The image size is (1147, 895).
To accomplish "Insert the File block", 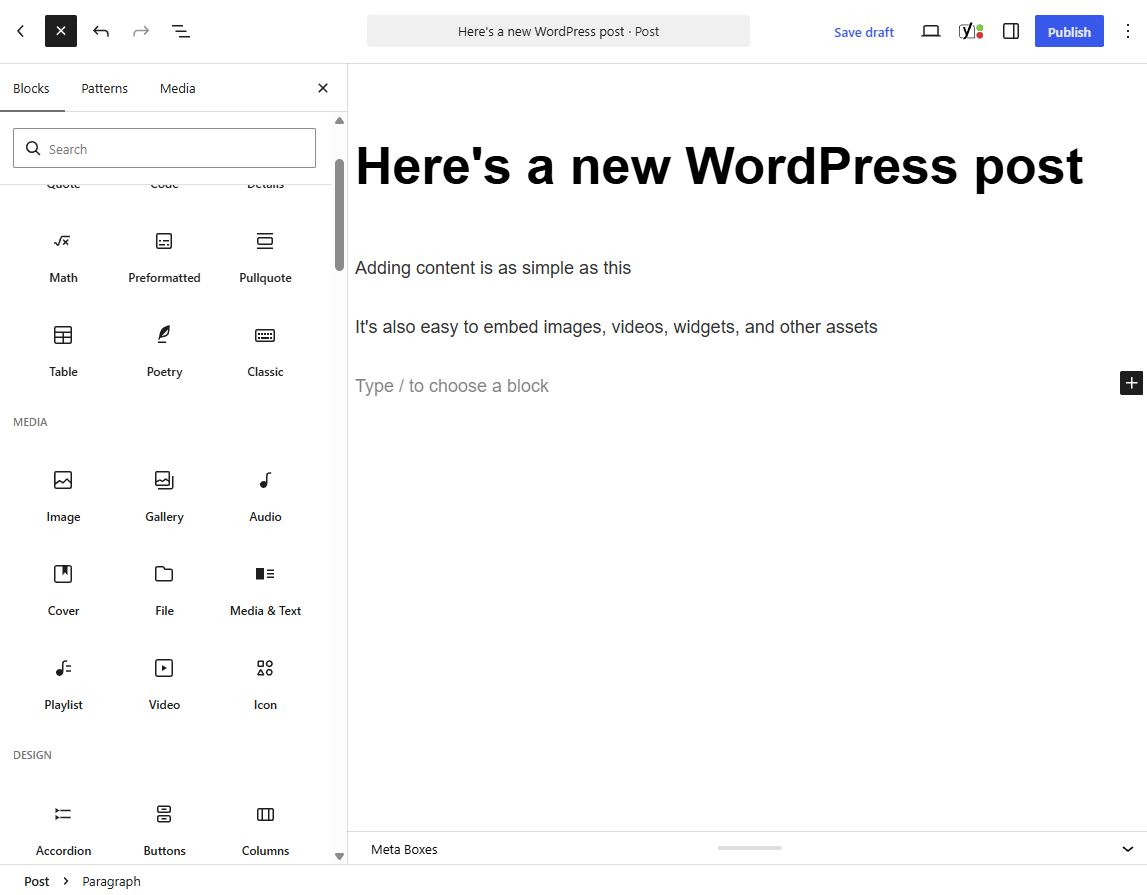I will (x=164, y=591).
